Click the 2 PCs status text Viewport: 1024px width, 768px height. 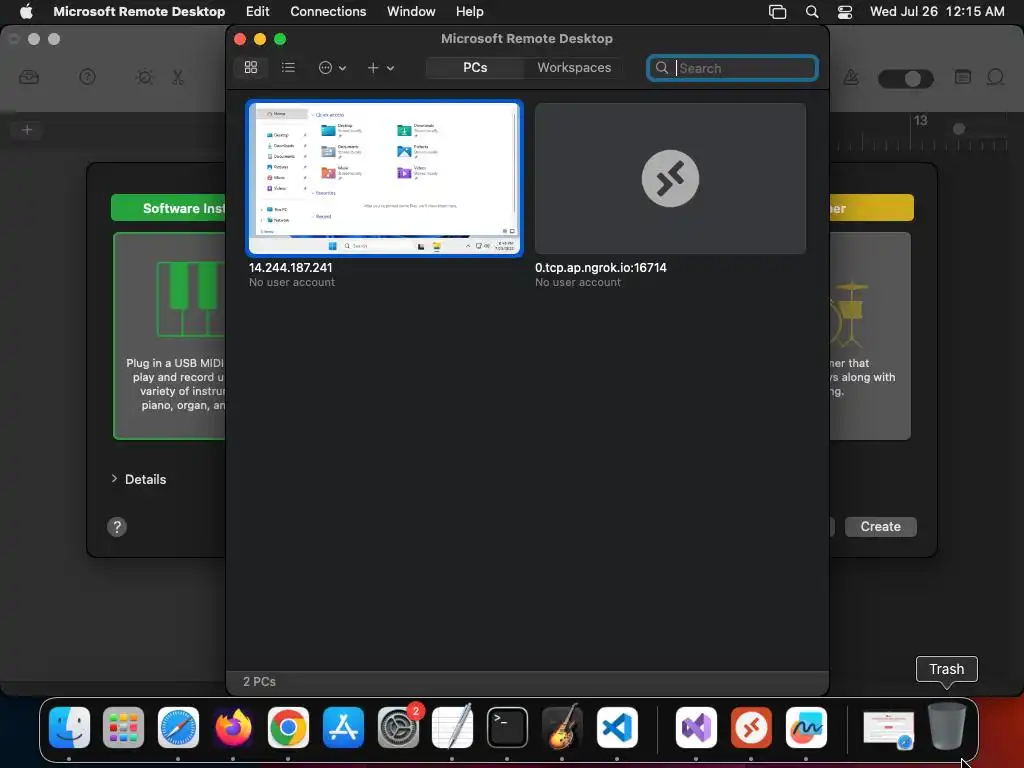coord(259,681)
